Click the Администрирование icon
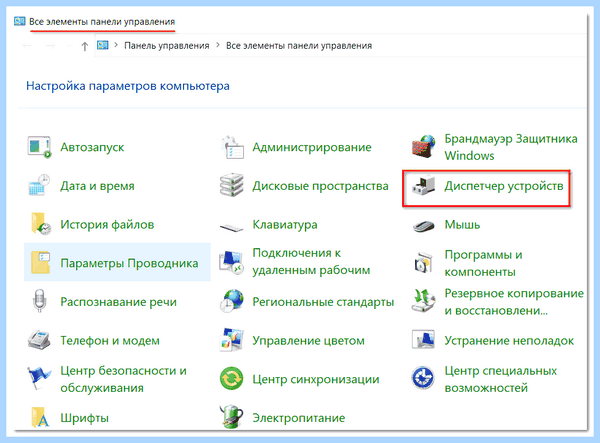Image resolution: width=600 pixels, height=443 pixels. (232, 147)
